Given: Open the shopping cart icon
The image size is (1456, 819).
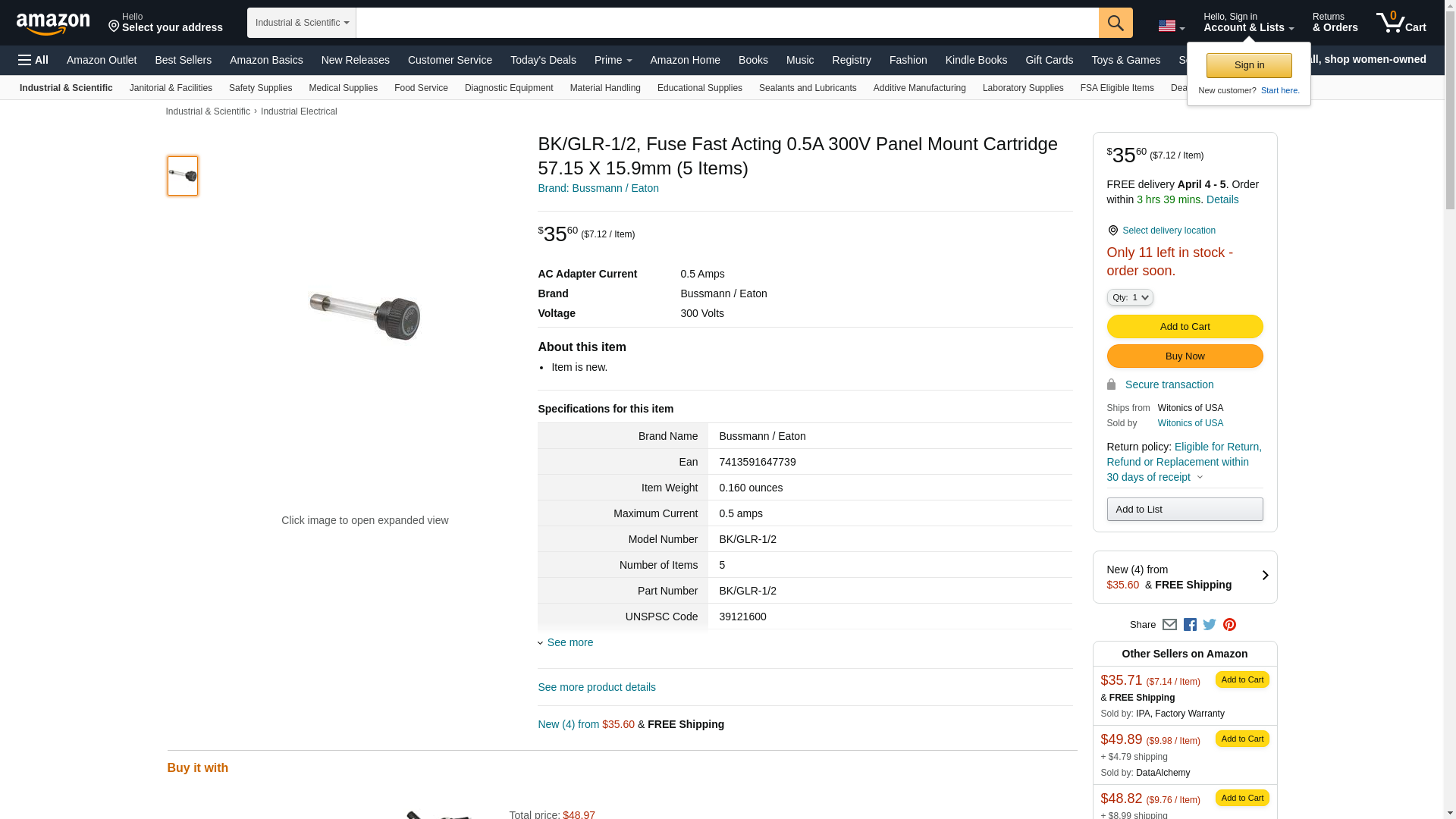Looking at the screenshot, I should click(1400, 23).
